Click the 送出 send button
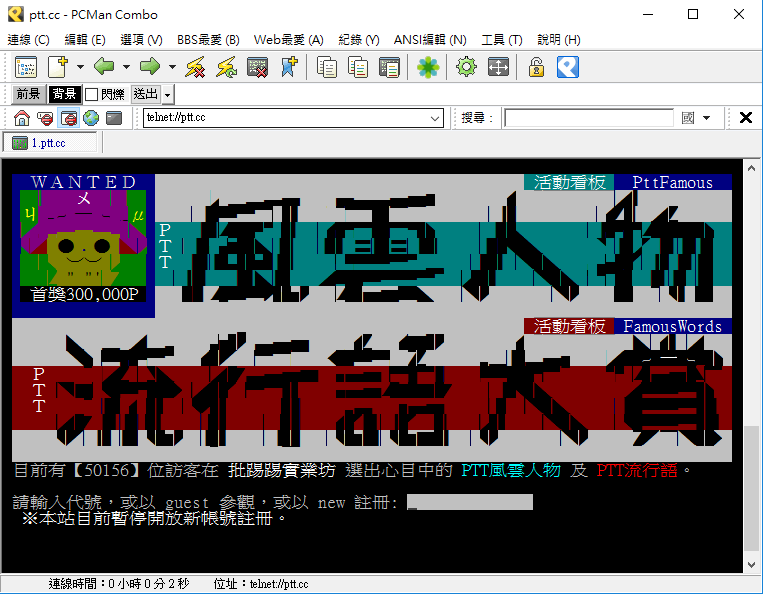Viewport: 763px width, 594px height. coord(146,94)
